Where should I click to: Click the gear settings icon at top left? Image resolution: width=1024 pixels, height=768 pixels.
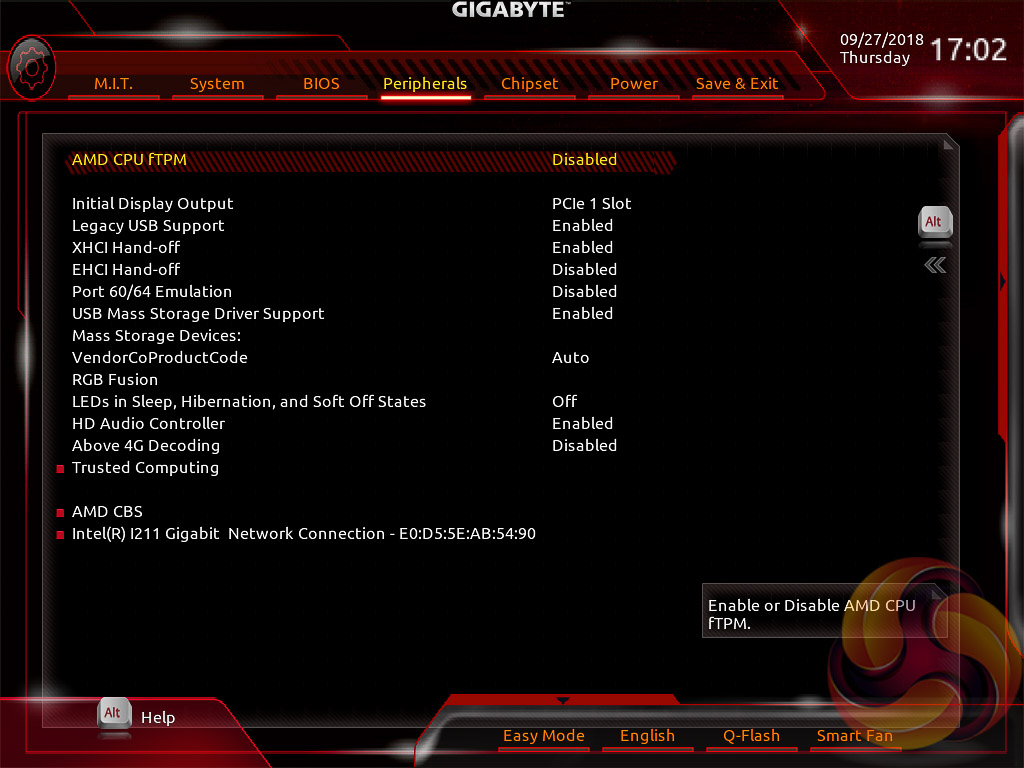coord(31,68)
